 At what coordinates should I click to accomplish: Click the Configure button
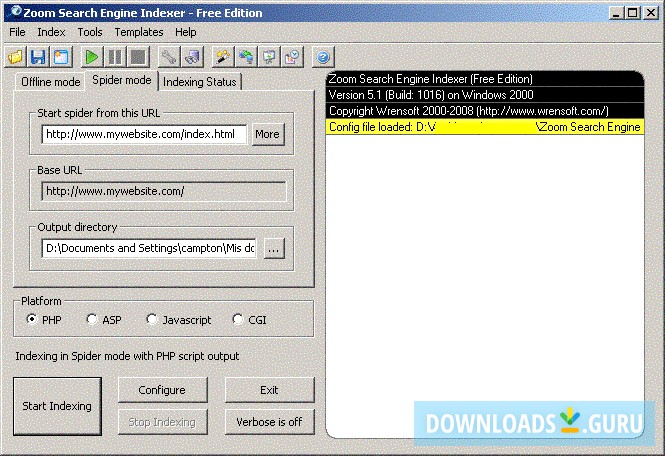click(x=162, y=390)
